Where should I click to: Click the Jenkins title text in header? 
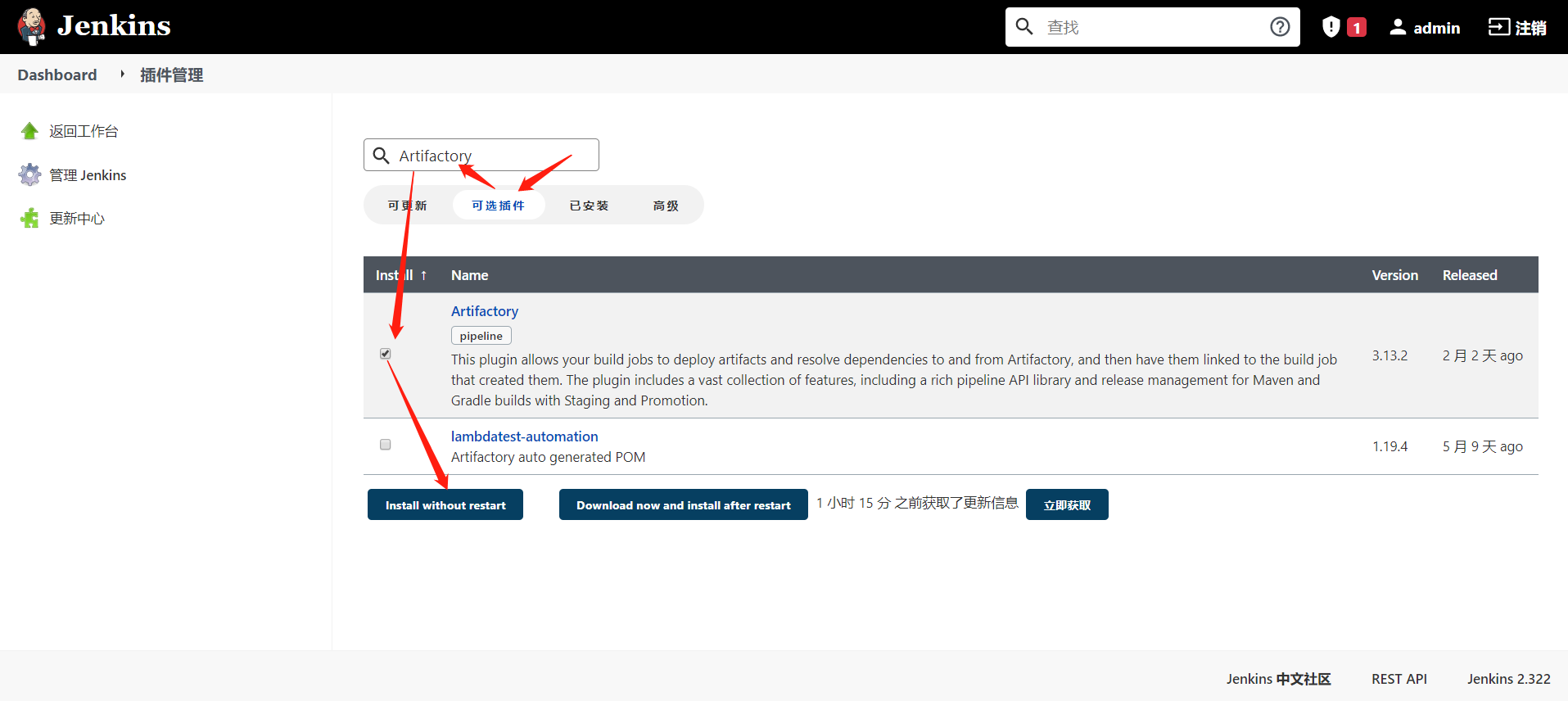coord(114,26)
